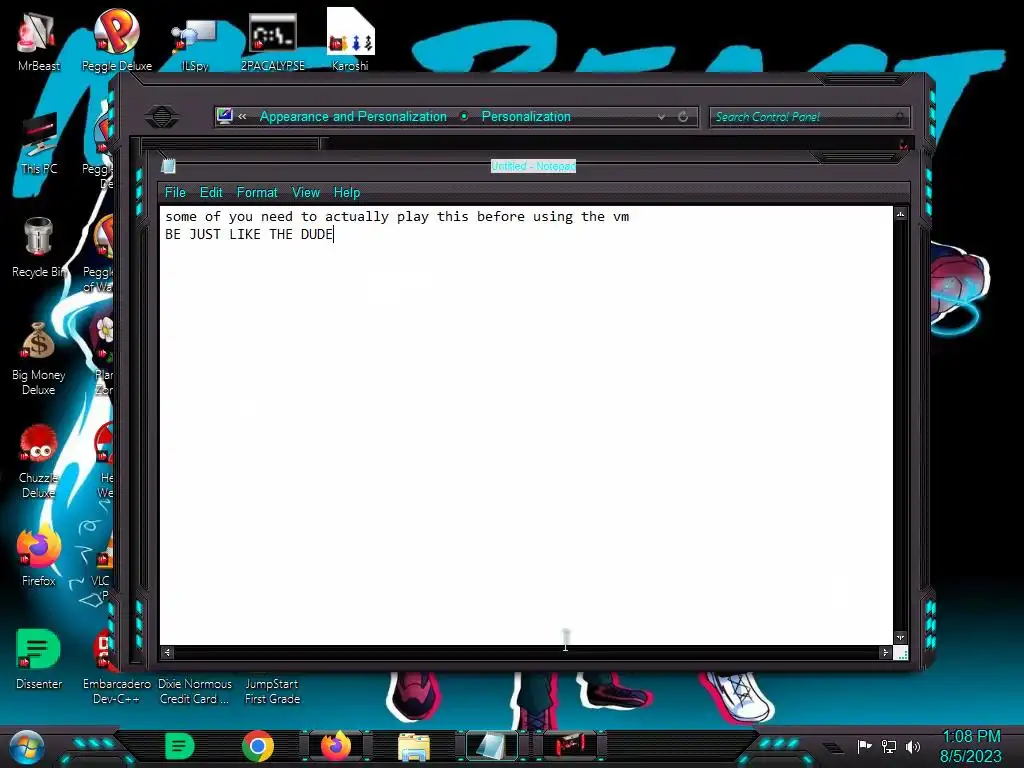Screen dimensions: 1024x768
Task: Click the breadcrumb double chevron in Control Panel
Action: (242, 117)
